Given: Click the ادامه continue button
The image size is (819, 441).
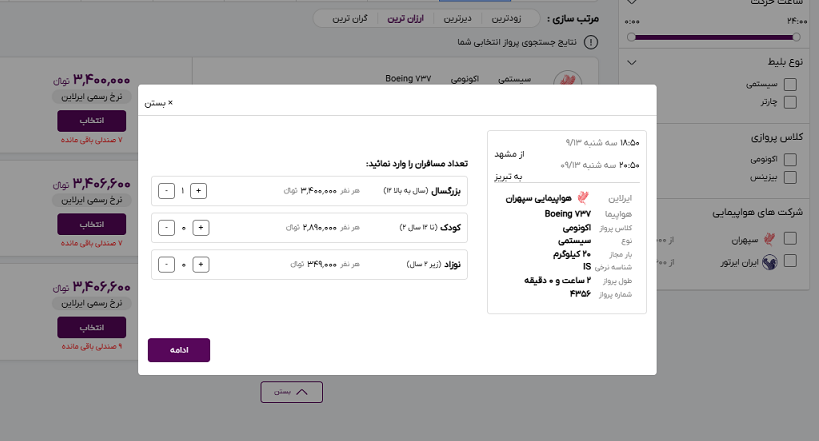Looking at the screenshot, I should coord(179,350).
